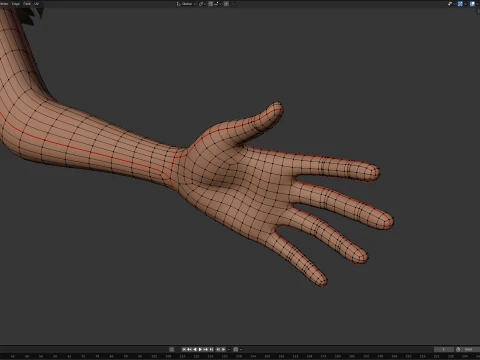Open the Edge menu in the viewport header

coord(16,4)
